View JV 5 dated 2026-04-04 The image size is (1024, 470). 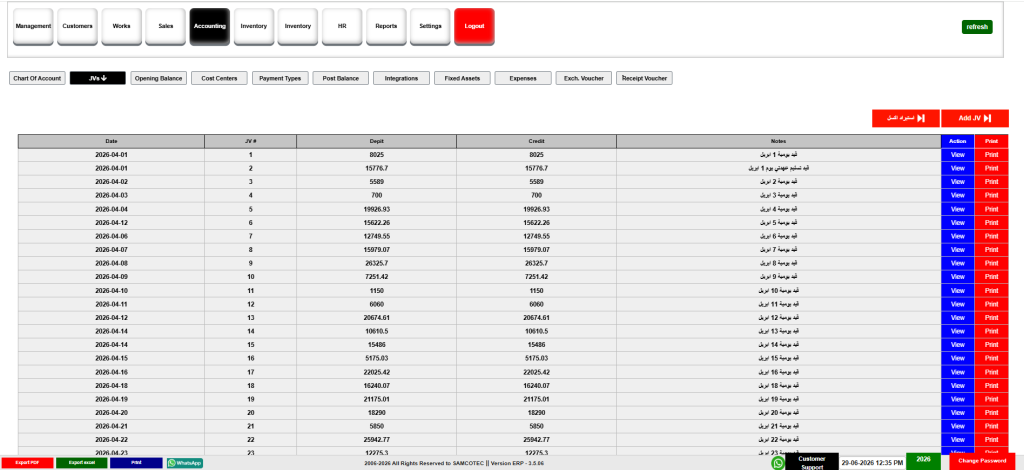click(957, 209)
